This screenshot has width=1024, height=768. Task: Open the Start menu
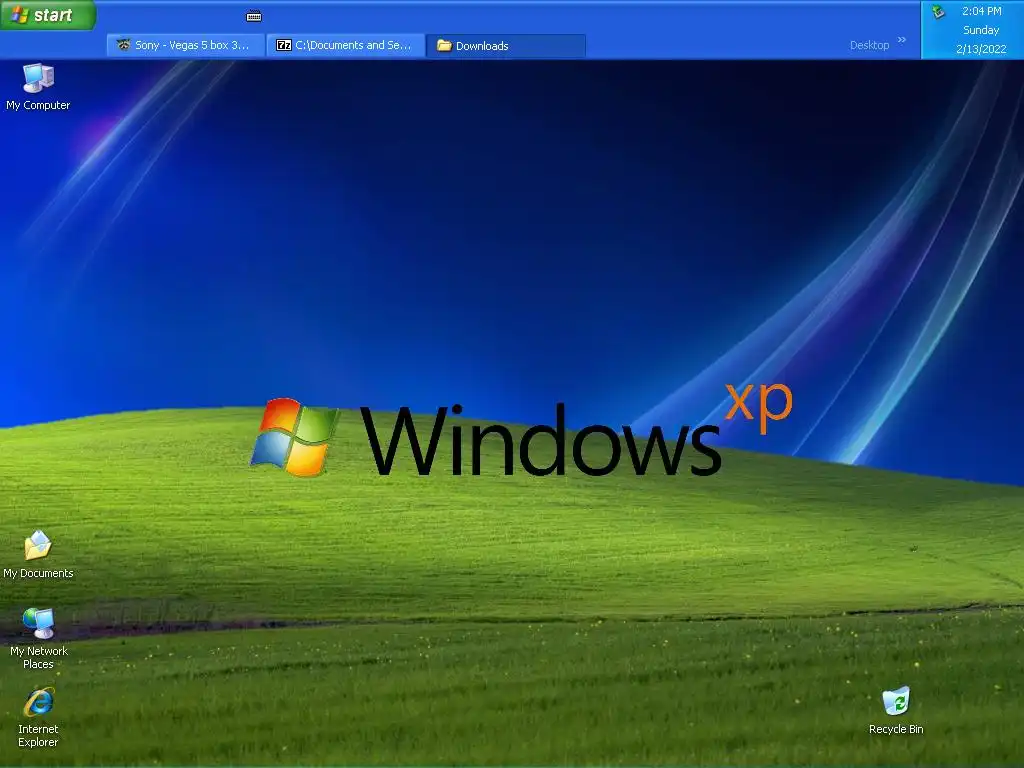coord(48,15)
